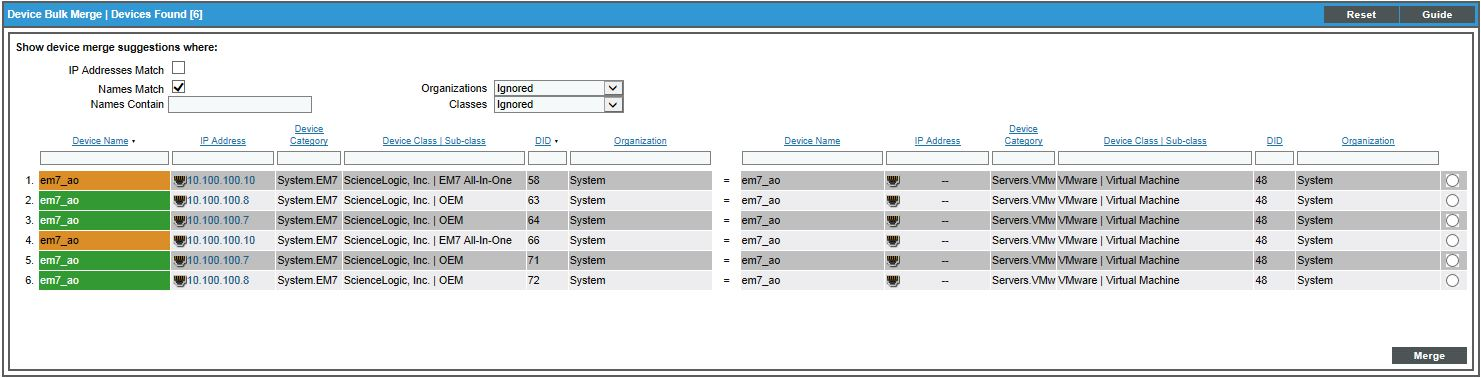Screen dimensions: 1481x378
Task: Click green em7_ao name cell in row 2
Action: point(104,201)
